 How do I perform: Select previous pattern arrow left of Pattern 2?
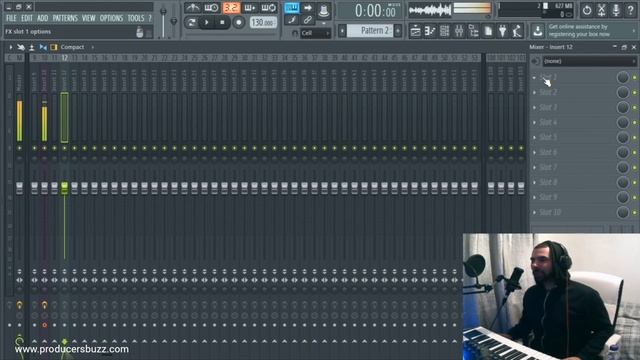pos(342,31)
